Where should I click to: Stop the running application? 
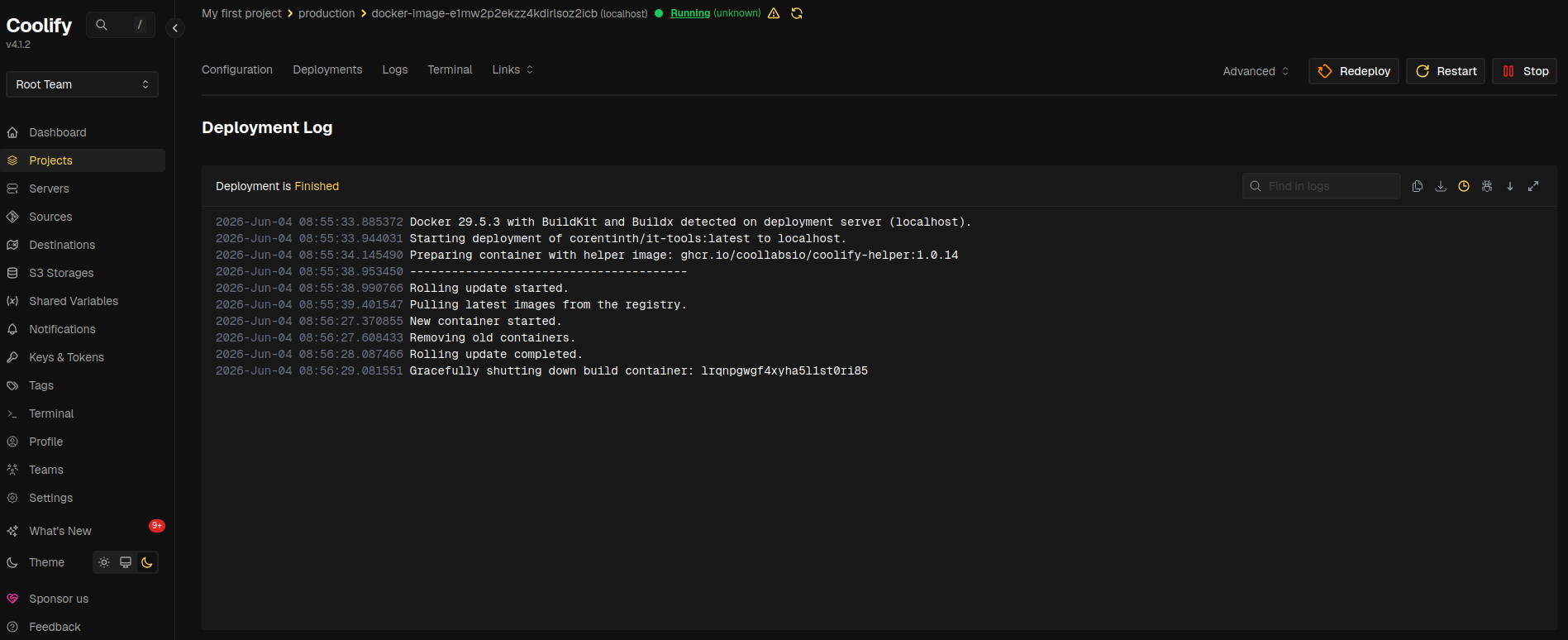pyautogui.click(x=1525, y=71)
